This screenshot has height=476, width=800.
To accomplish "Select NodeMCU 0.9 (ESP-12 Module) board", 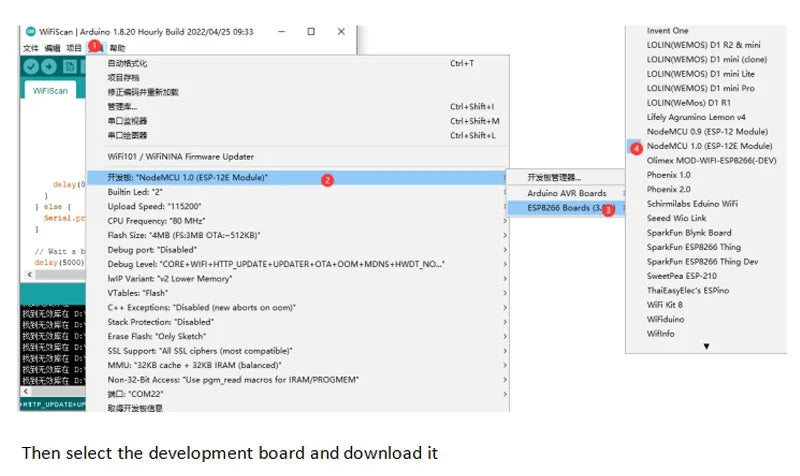I will pos(706,132).
